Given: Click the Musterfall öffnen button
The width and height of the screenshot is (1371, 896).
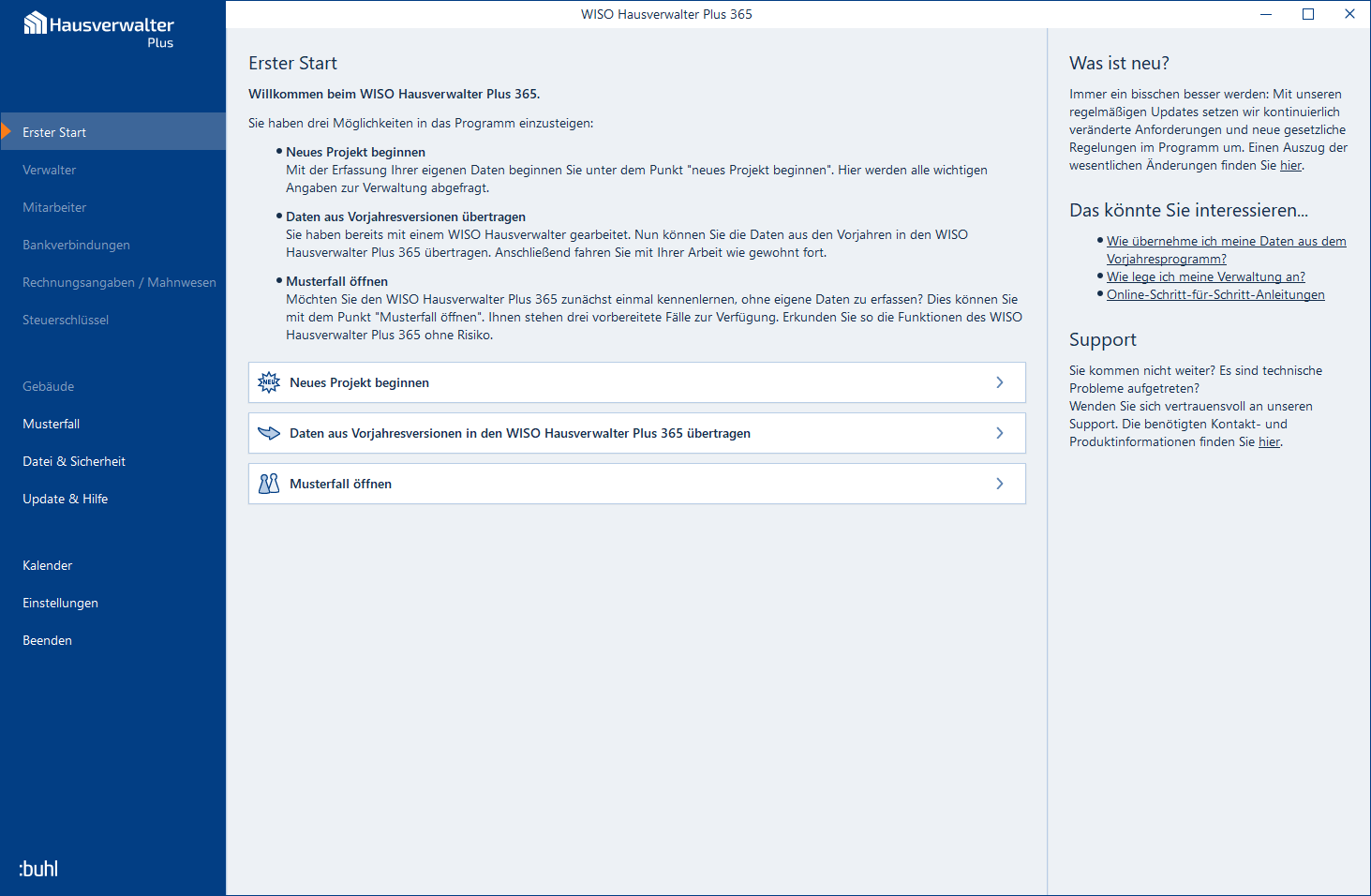Looking at the screenshot, I should tap(637, 484).
